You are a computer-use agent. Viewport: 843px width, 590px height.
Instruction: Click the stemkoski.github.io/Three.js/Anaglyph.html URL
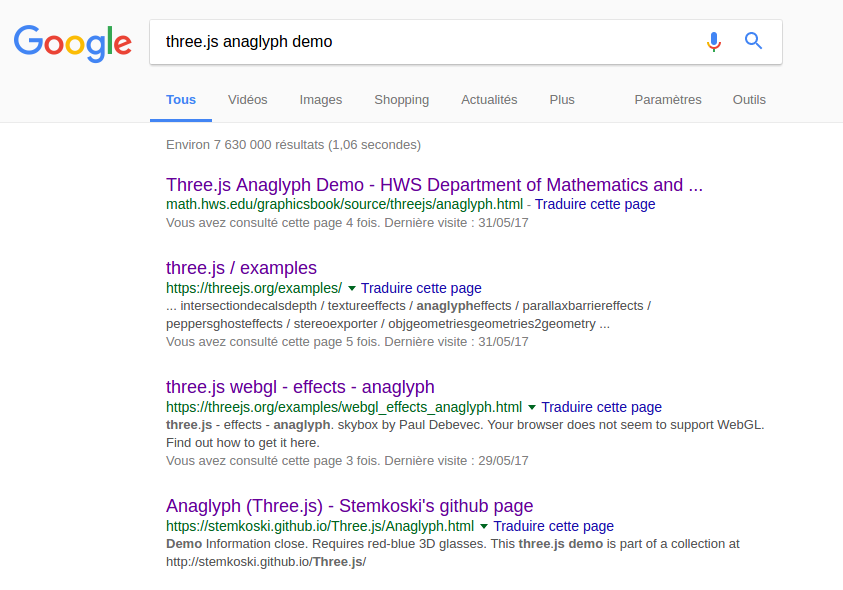tap(320, 526)
